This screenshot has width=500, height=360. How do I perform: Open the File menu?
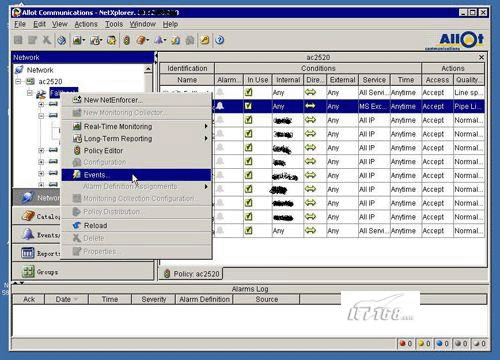[x=20, y=24]
